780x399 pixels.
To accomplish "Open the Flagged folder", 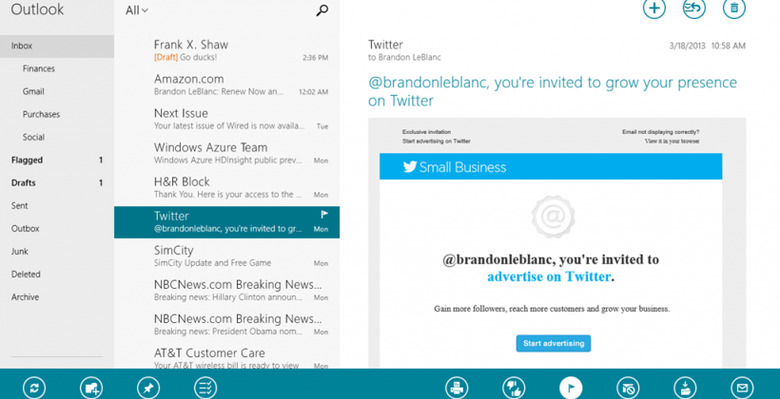I will tap(57, 160).
